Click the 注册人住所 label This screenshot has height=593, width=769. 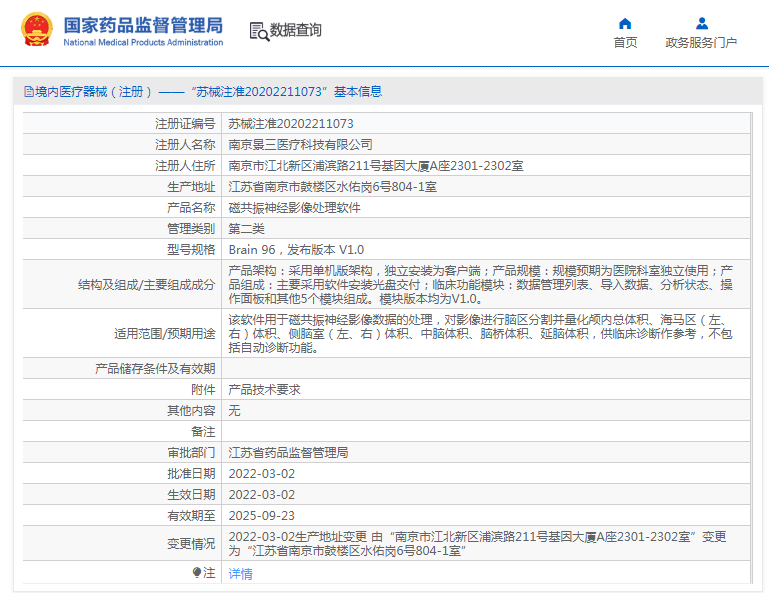pyautogui.click(x=185, y=166)
